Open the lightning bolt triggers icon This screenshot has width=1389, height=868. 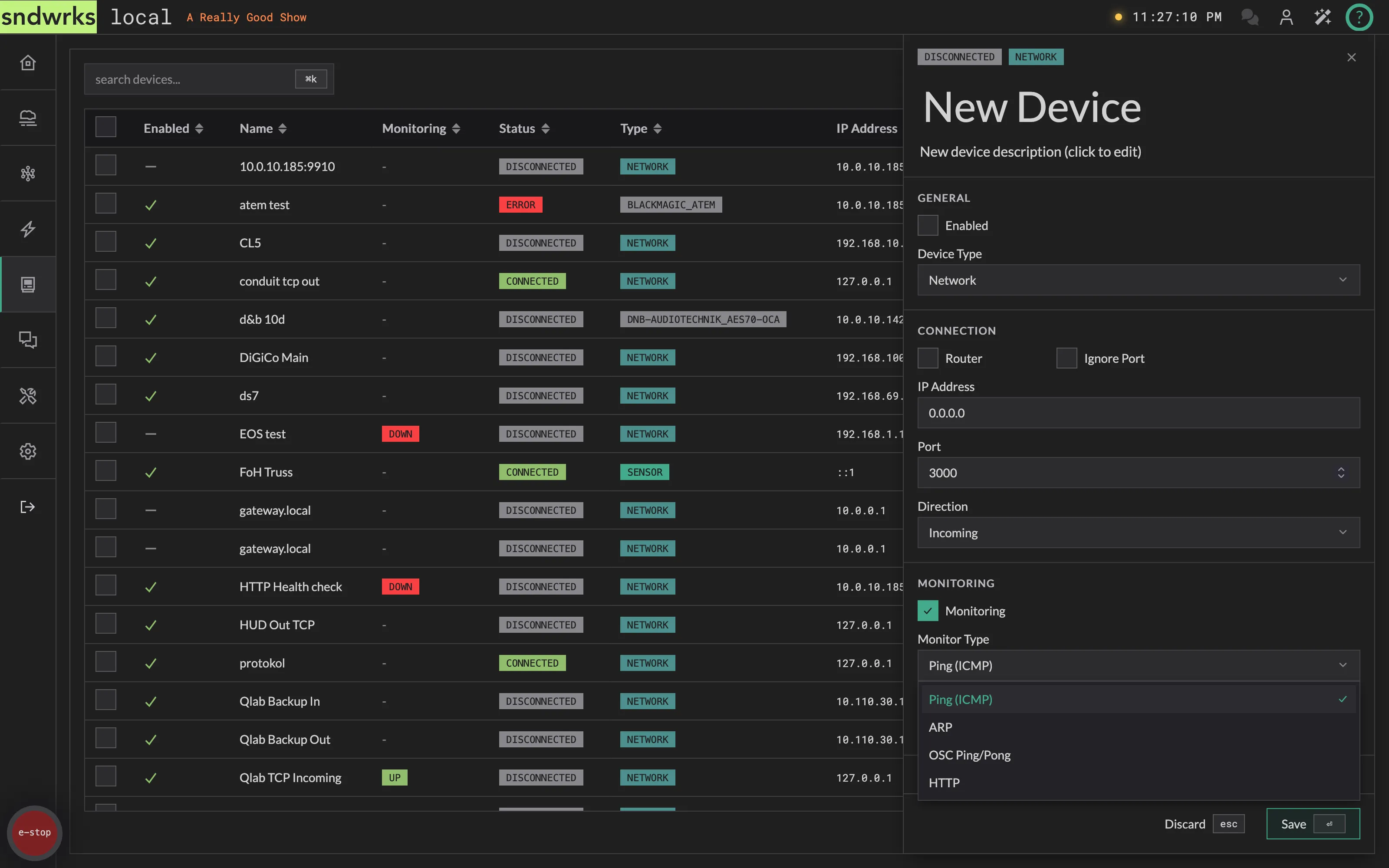point(27,229)
